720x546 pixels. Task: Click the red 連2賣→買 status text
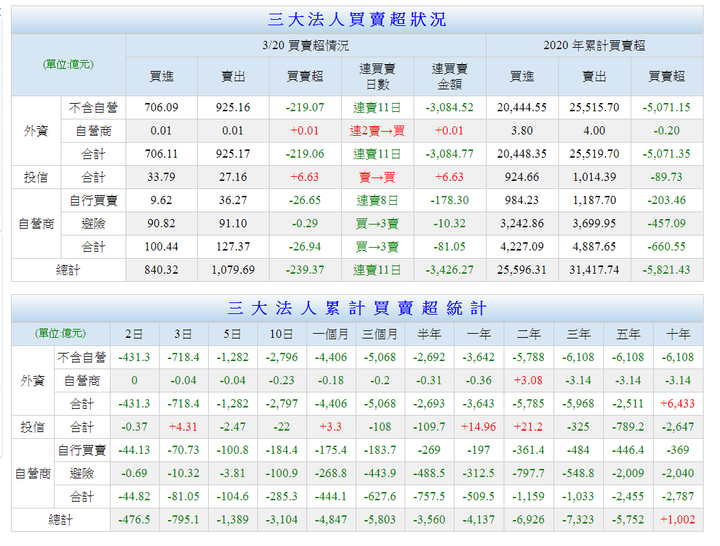point(377,131)
